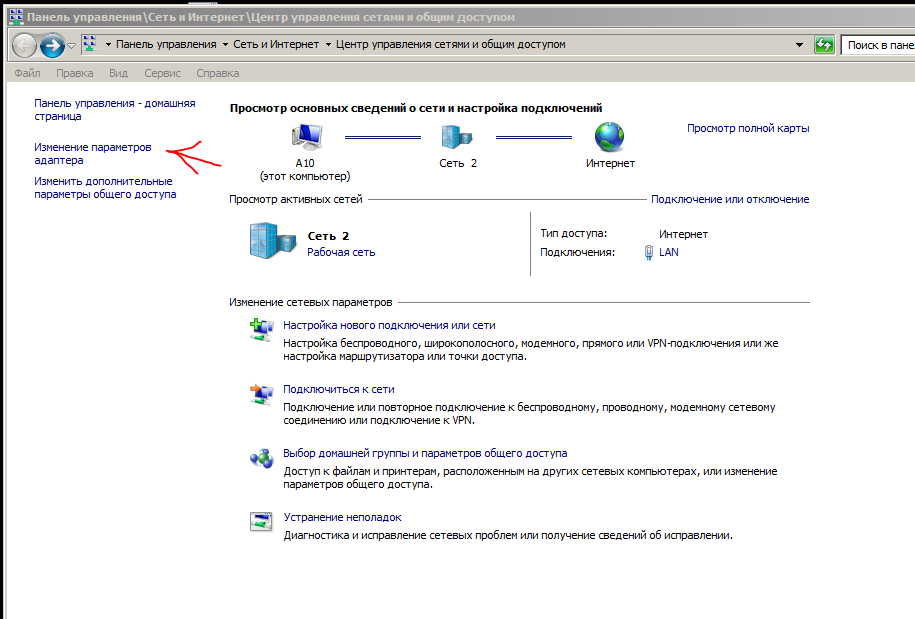Click the LAN connection link

[x=668, y=252]
